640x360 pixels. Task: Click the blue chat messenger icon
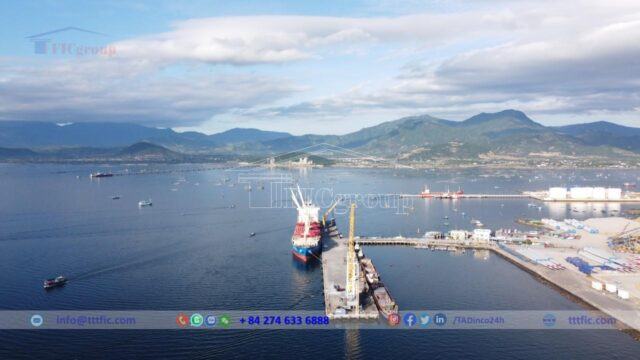click(211, 320)
